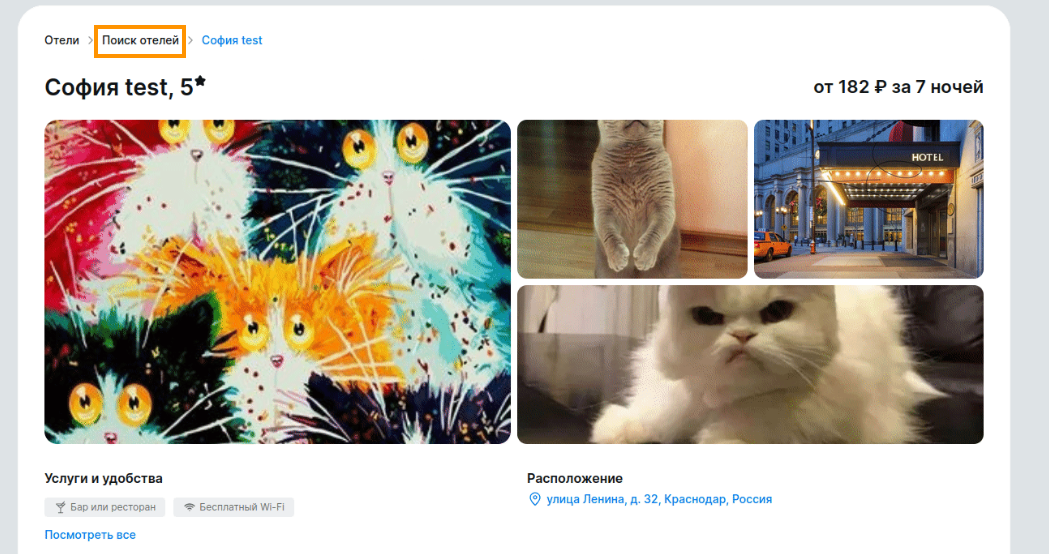
Task: Open the colorful painted cats photo
Action: click(278, 282)
